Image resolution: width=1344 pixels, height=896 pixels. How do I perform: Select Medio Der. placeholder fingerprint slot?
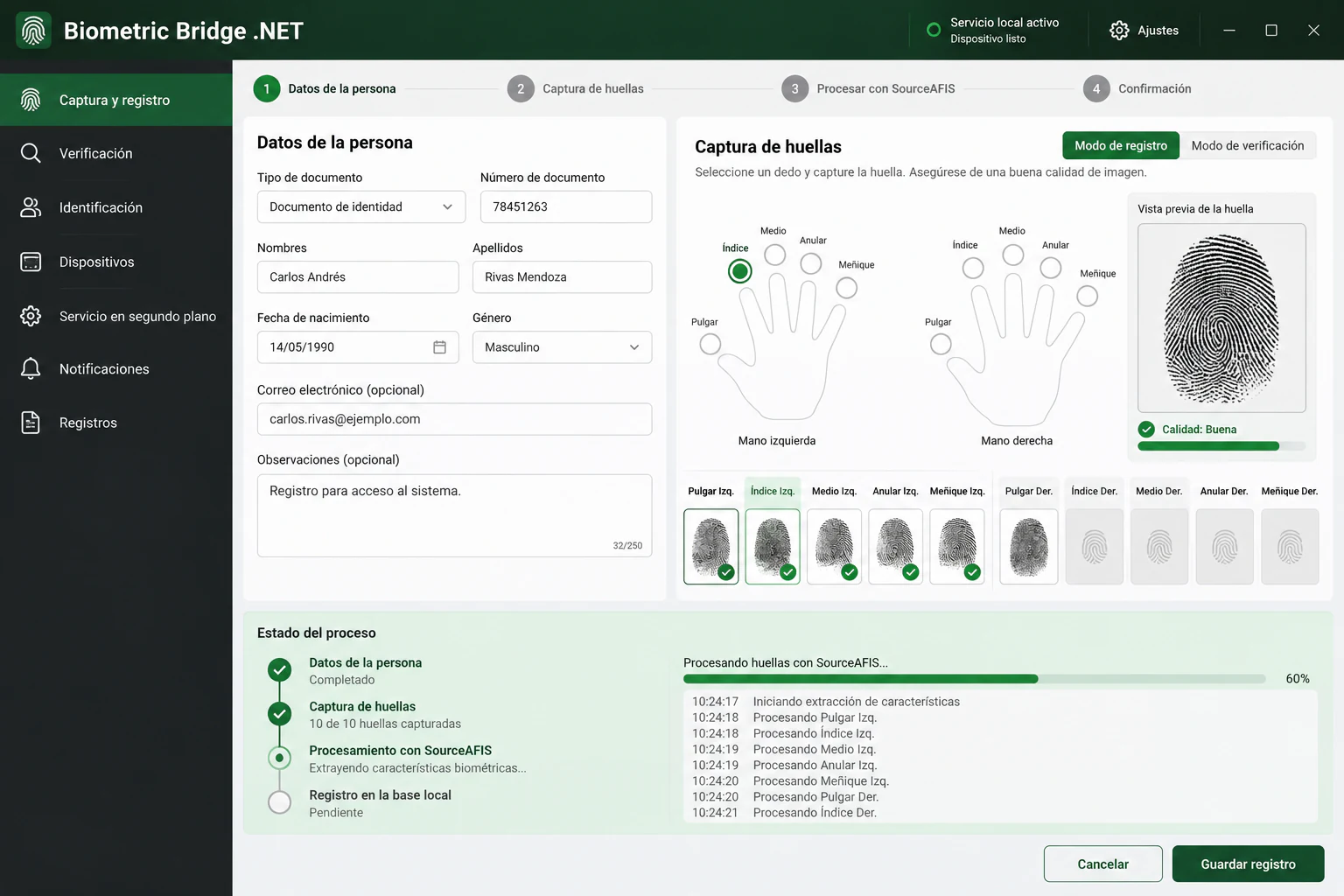point(1159,547)
